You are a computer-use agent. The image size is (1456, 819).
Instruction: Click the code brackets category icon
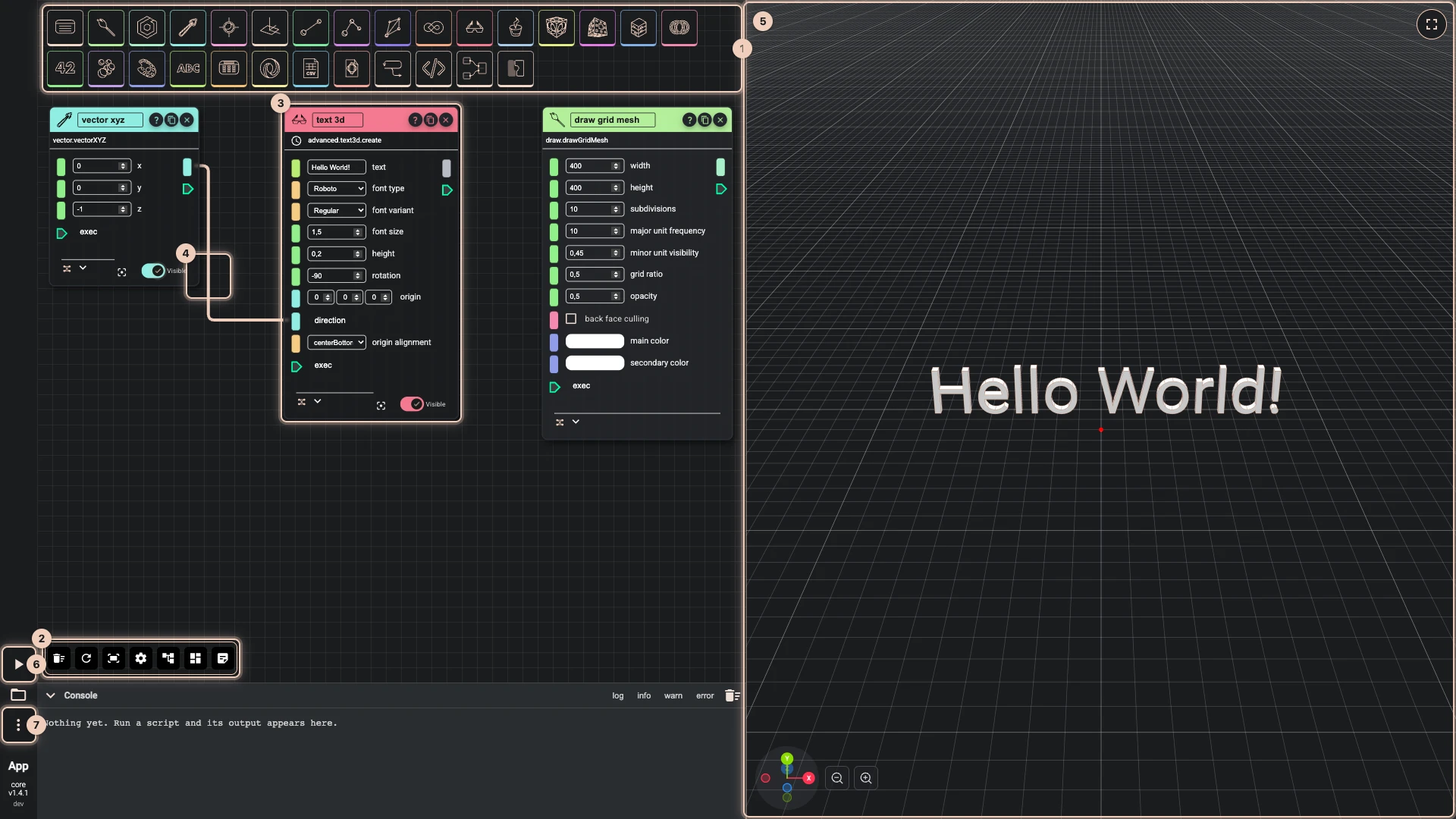(x=434, y=68)
